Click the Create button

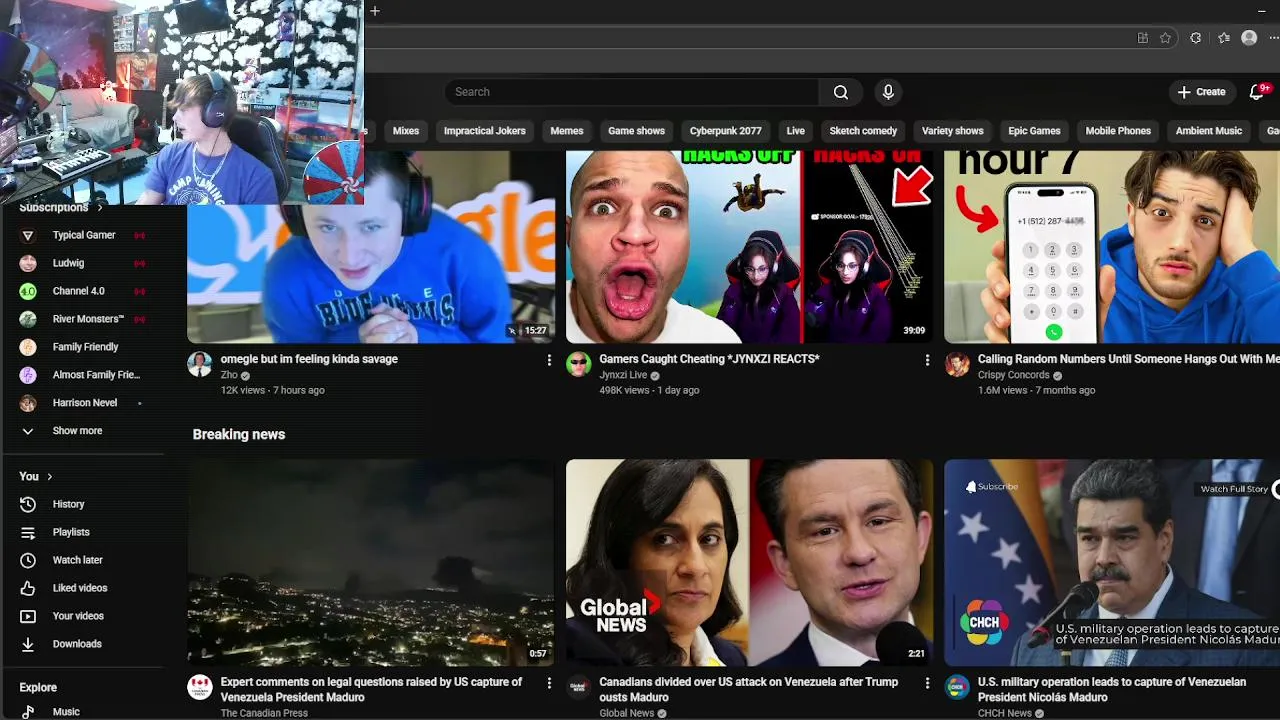click(1201, 92)
